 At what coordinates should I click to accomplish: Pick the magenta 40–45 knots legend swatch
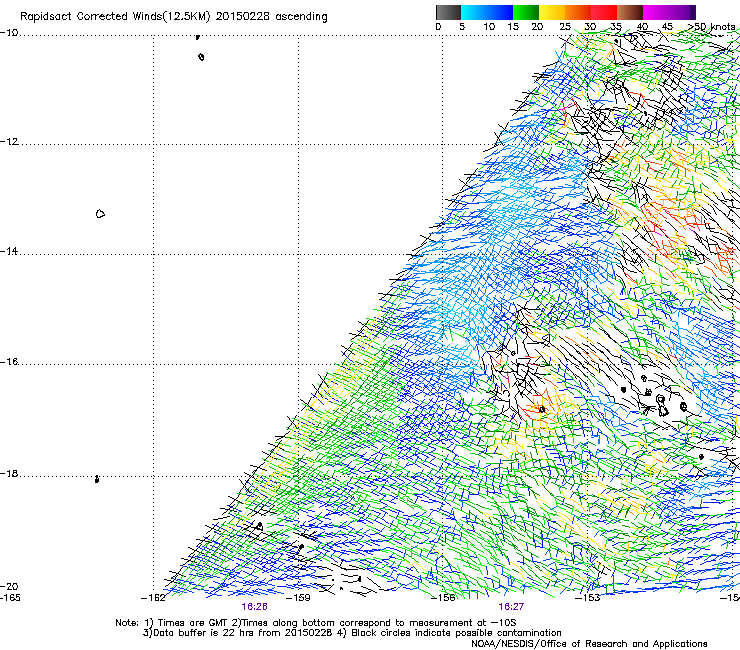tap(656, 12)
